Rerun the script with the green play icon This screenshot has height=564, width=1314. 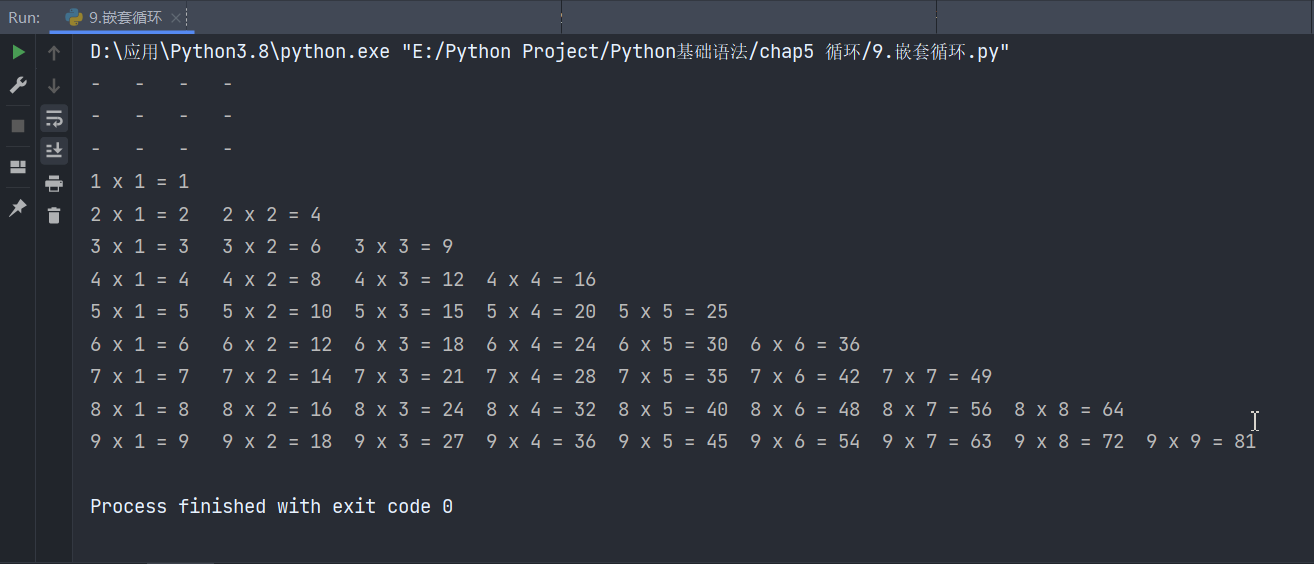[x=18, y=52]
